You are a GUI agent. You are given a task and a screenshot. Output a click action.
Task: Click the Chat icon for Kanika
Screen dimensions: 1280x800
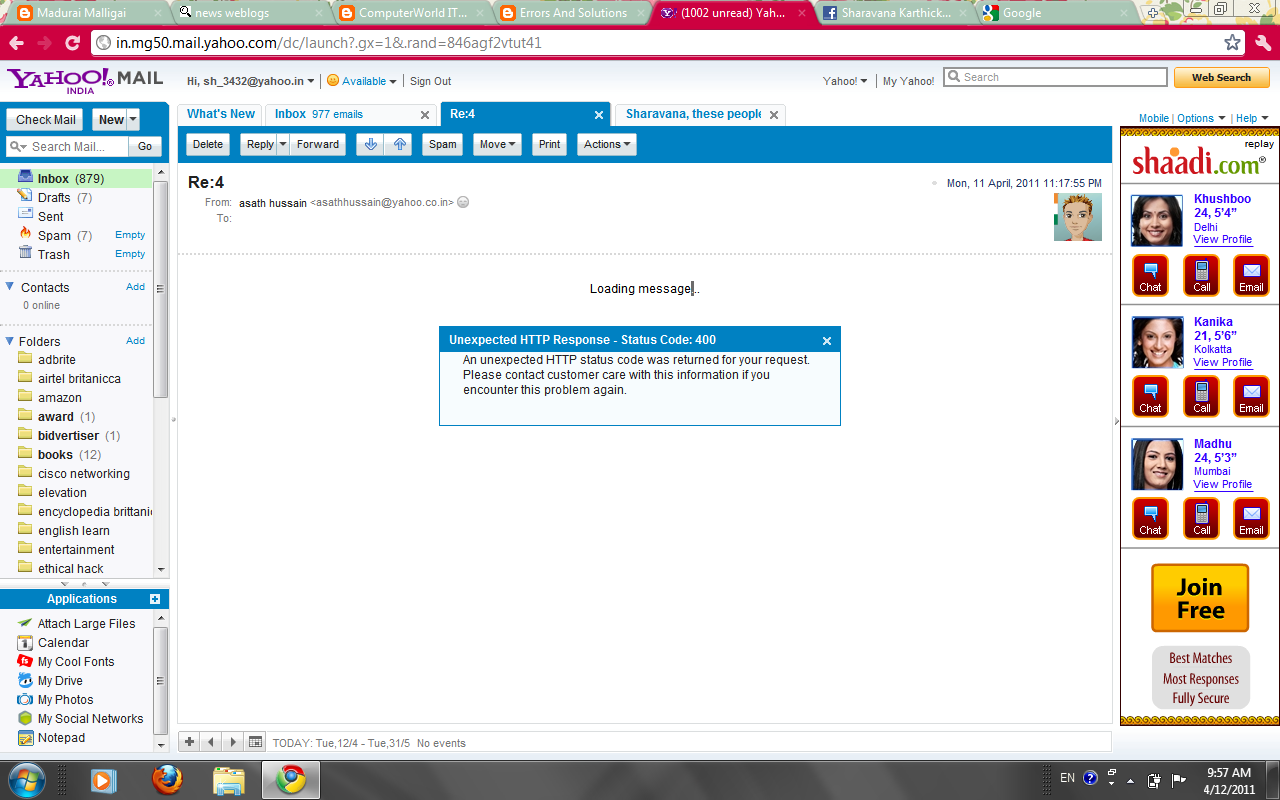(1150, 396)
